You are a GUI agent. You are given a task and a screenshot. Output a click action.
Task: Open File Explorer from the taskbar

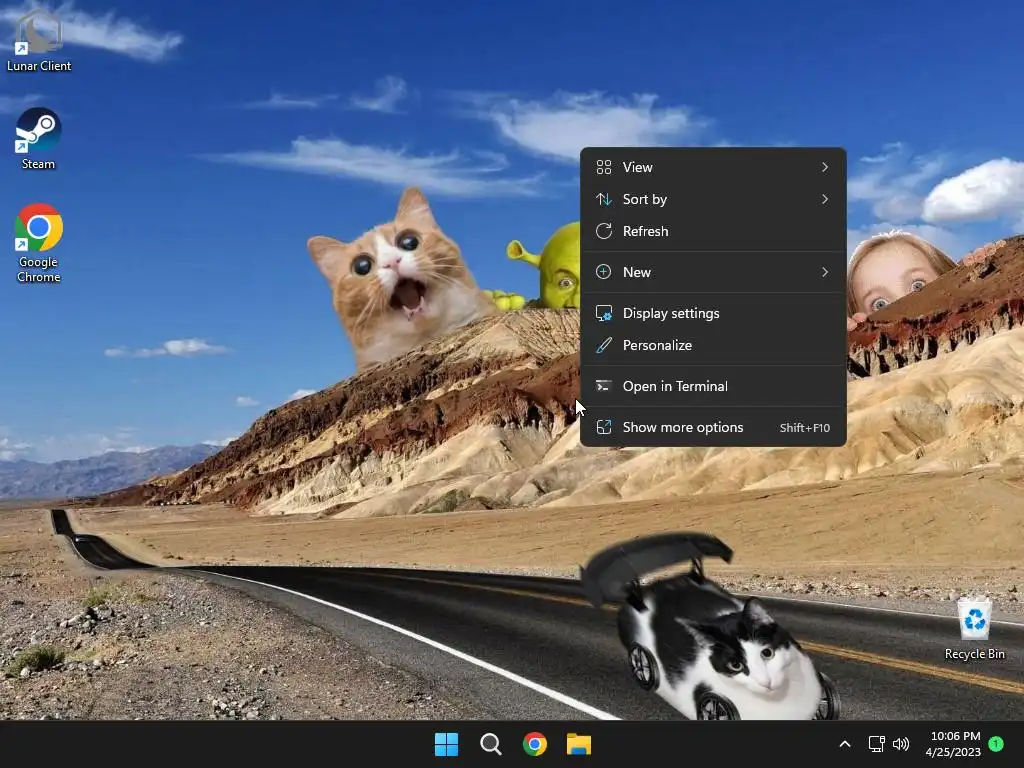point(579,744)
